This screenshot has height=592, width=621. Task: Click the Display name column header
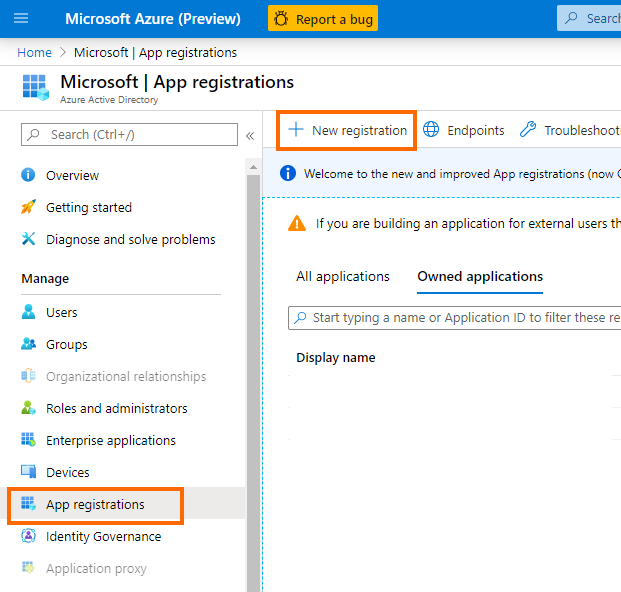pos(336,358)
